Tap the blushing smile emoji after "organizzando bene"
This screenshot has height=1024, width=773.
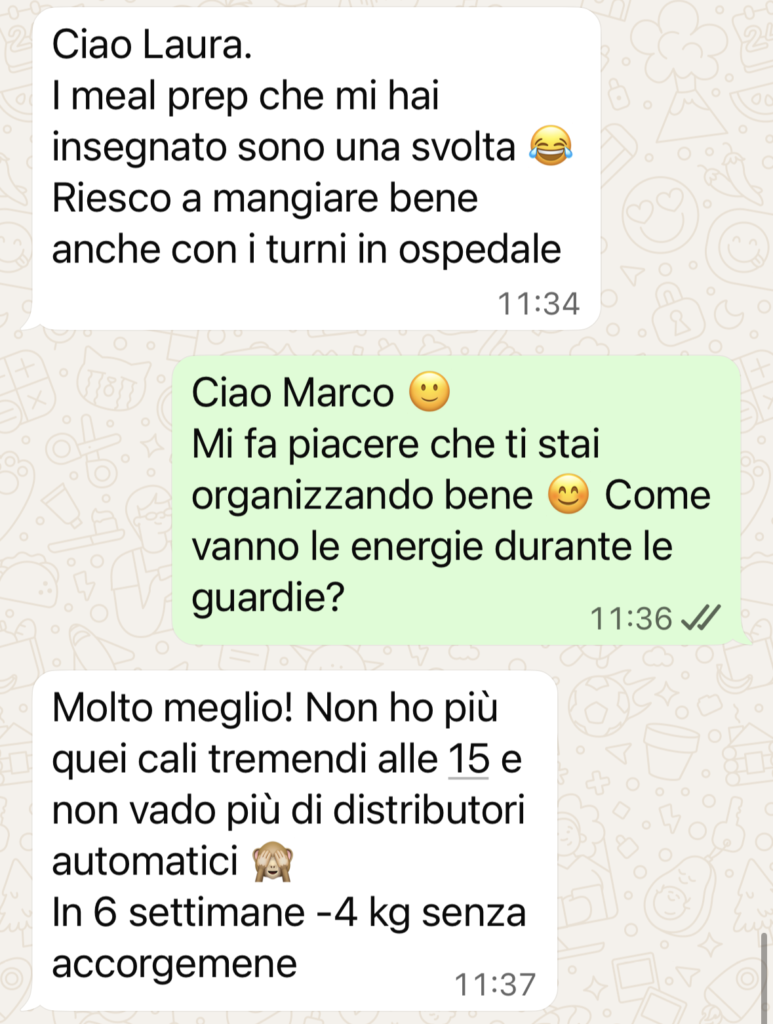[x=568, y=495]
